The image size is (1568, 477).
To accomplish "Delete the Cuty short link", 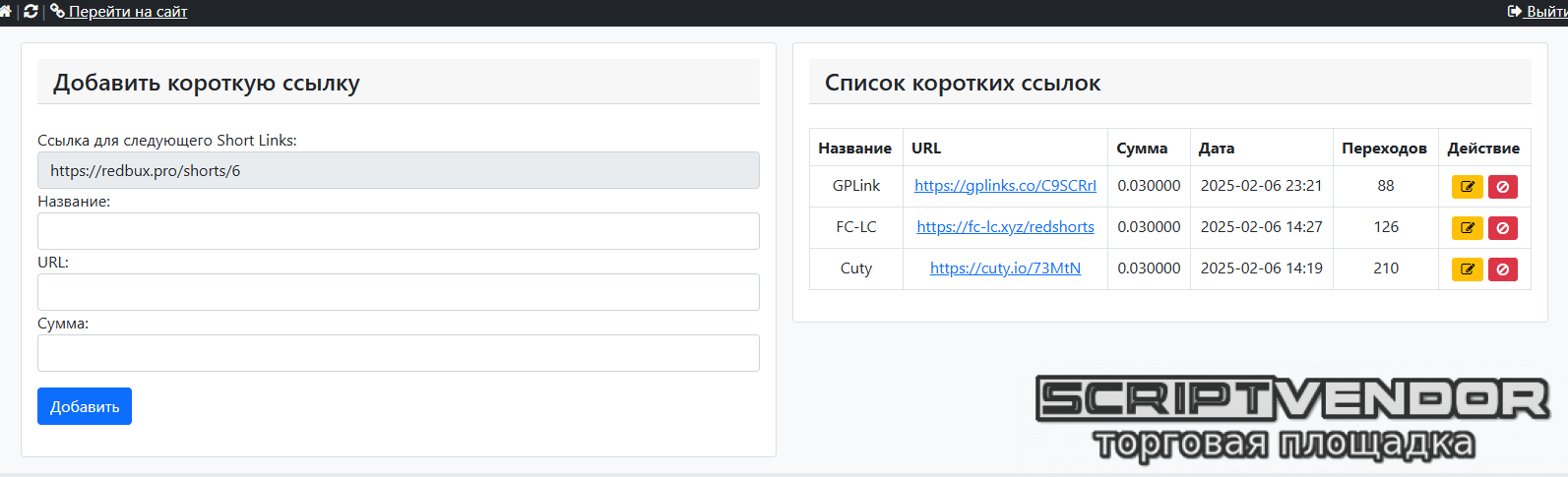I will tap(1502, 269).
